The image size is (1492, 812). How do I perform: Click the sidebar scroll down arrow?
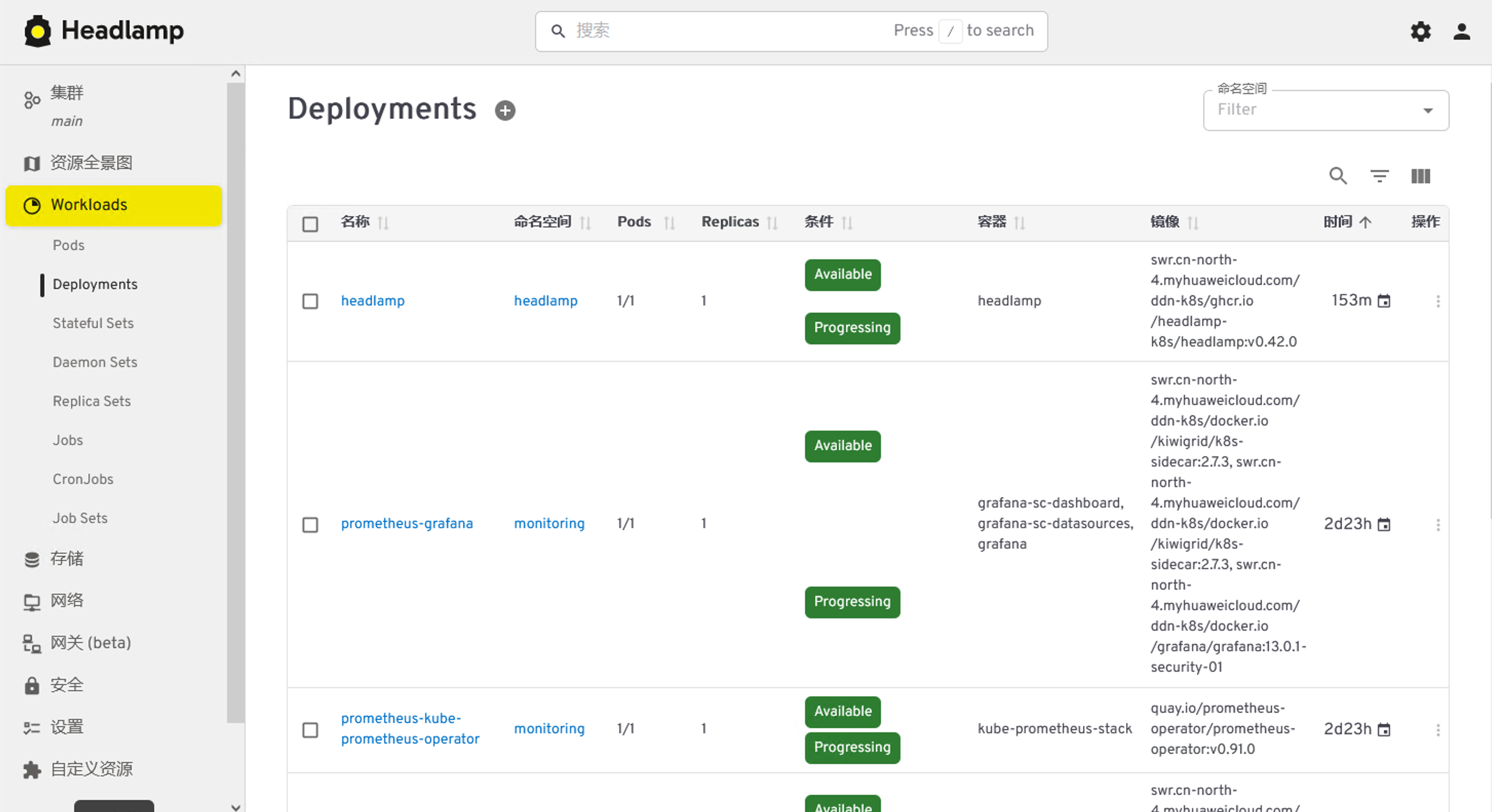coord(235,806)
